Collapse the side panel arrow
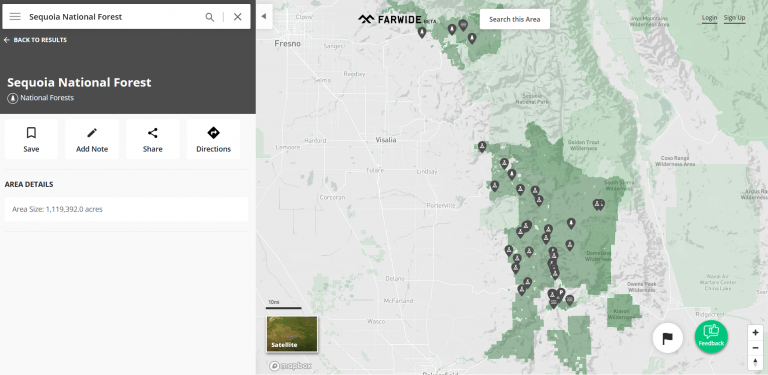The height and width of the screenshot is (375, 768). coord(264,17)
